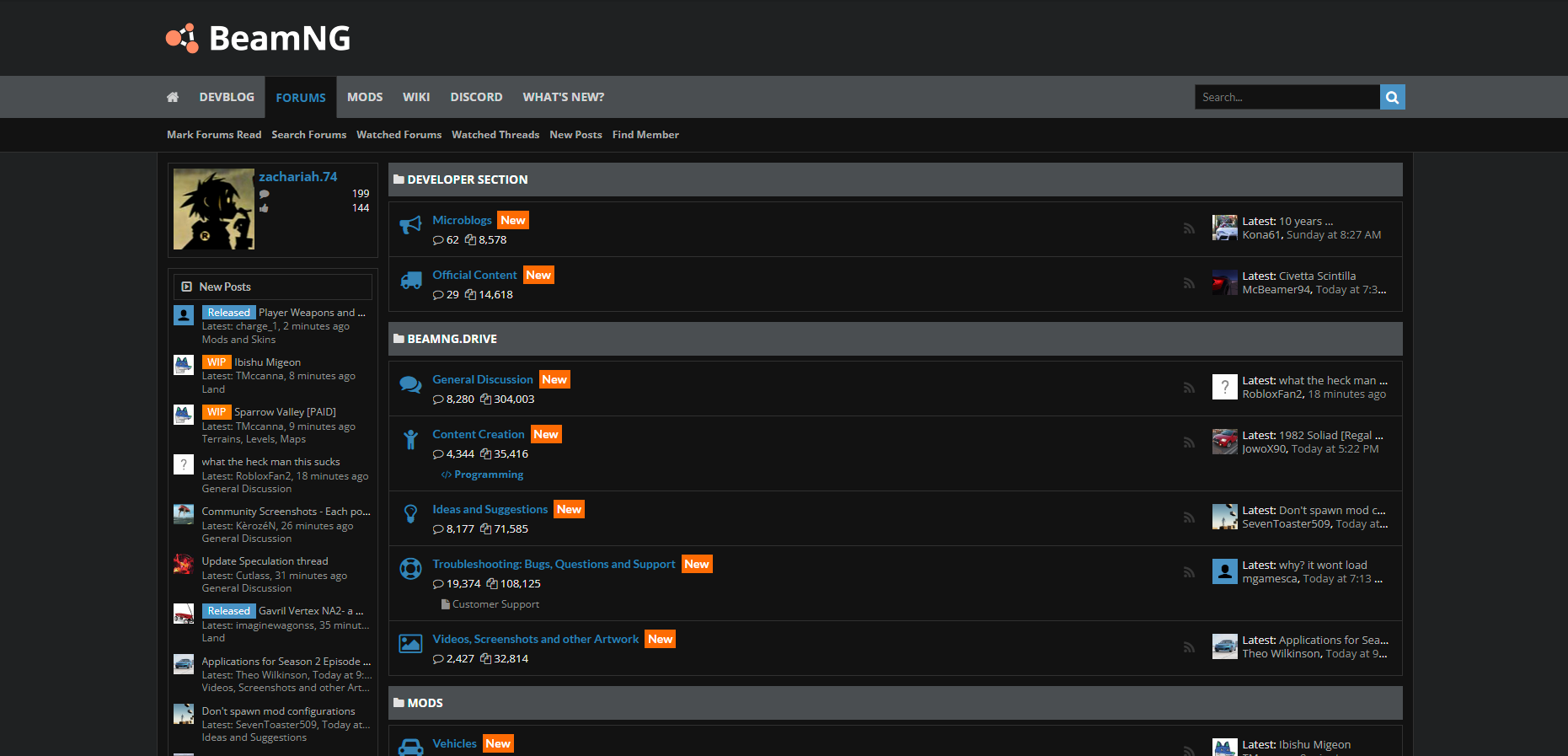Click the Troubleshooting lifebuoy icon
Viewport: 1568px width, 756px height.
[410, 569]
